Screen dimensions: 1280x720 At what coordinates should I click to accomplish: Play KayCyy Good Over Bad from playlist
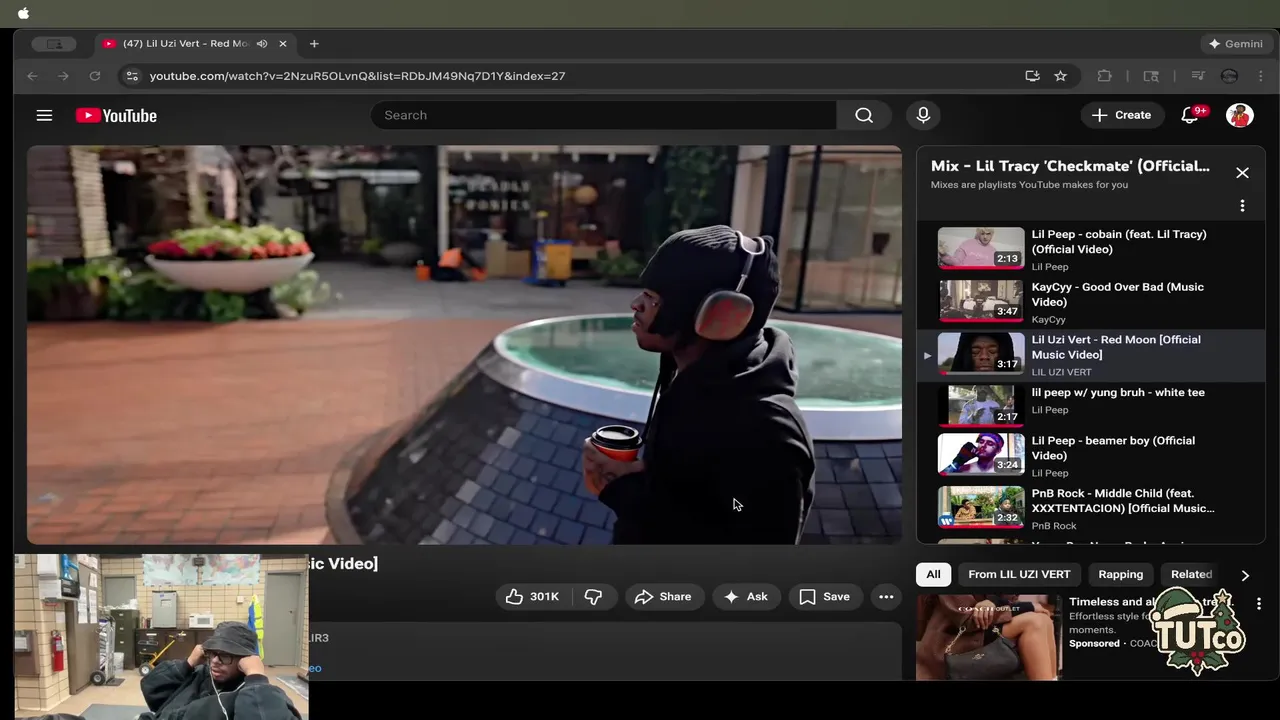pos(1091,303)
